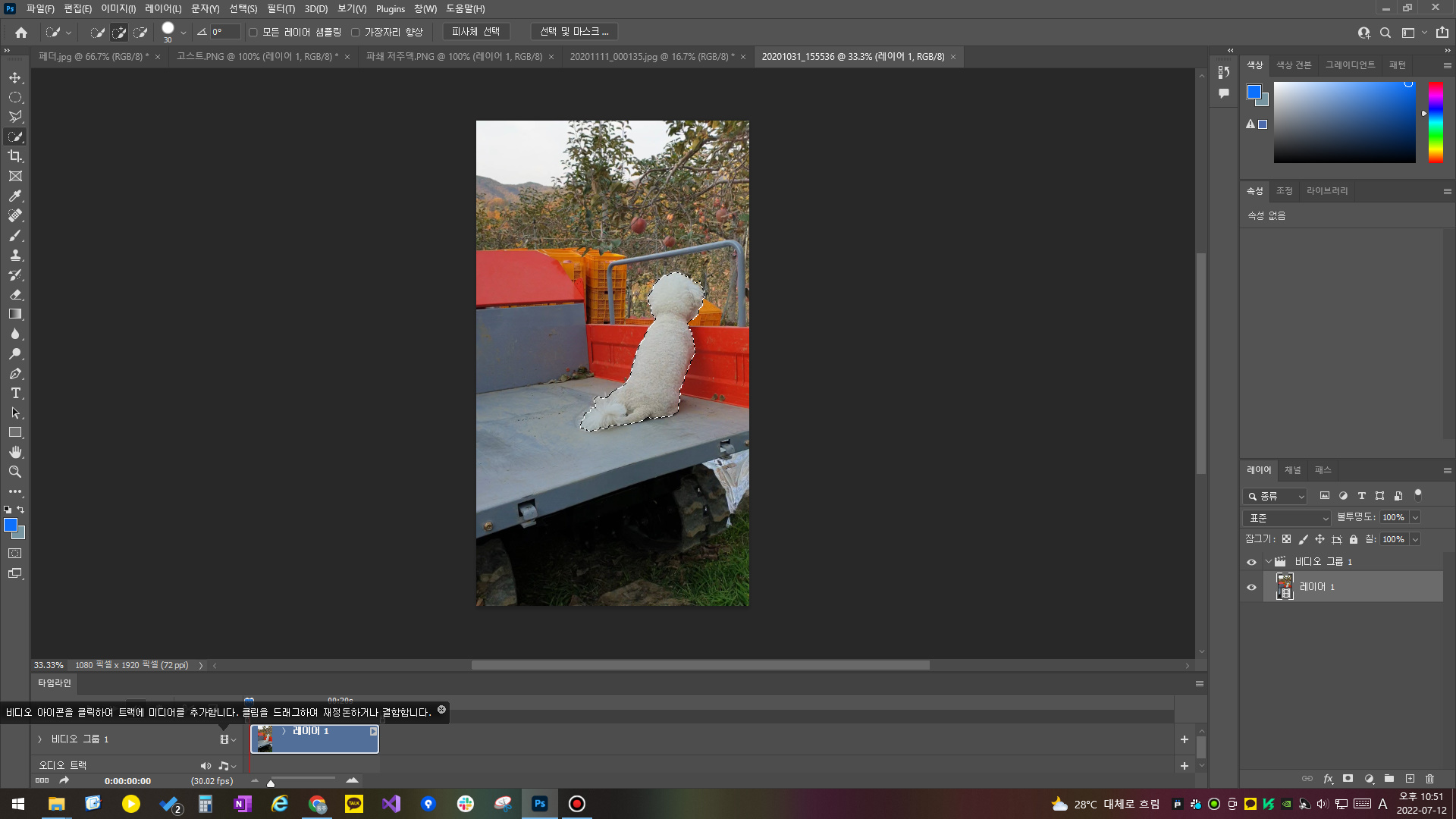Image resolution: width=1456 pixels, height=819 pixels.
Task: Open the blend mode 표준 dropdown
Action: [1288, 518]
